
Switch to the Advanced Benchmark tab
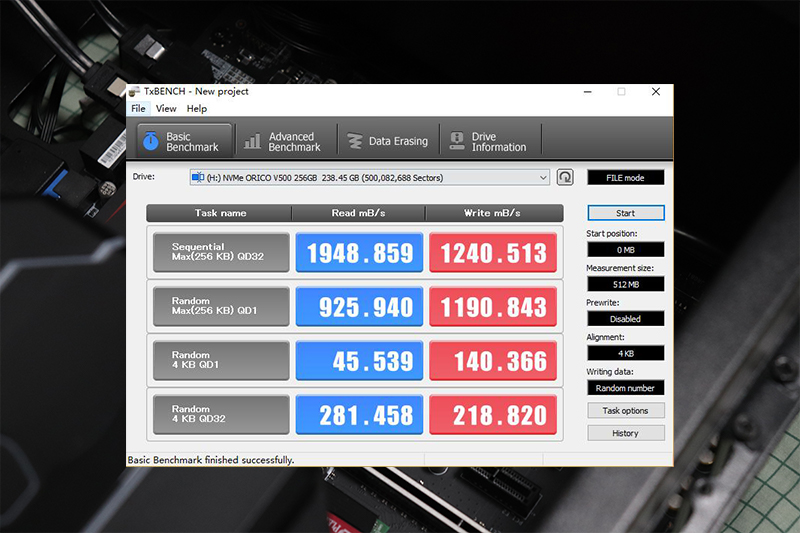[286, 141]
